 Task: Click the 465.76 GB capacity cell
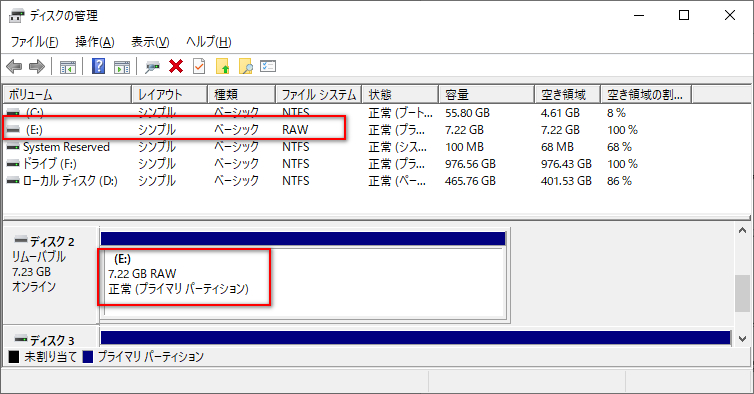click(470, 181)
